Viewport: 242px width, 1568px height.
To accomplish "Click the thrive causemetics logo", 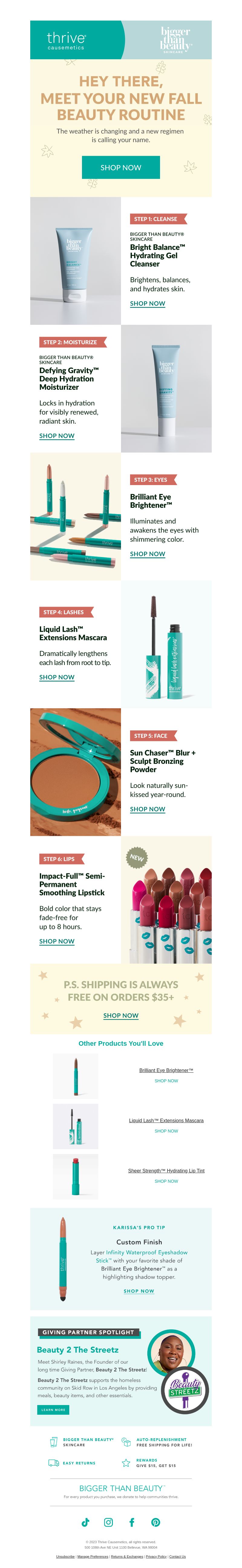I will click(x=66, y=40).
